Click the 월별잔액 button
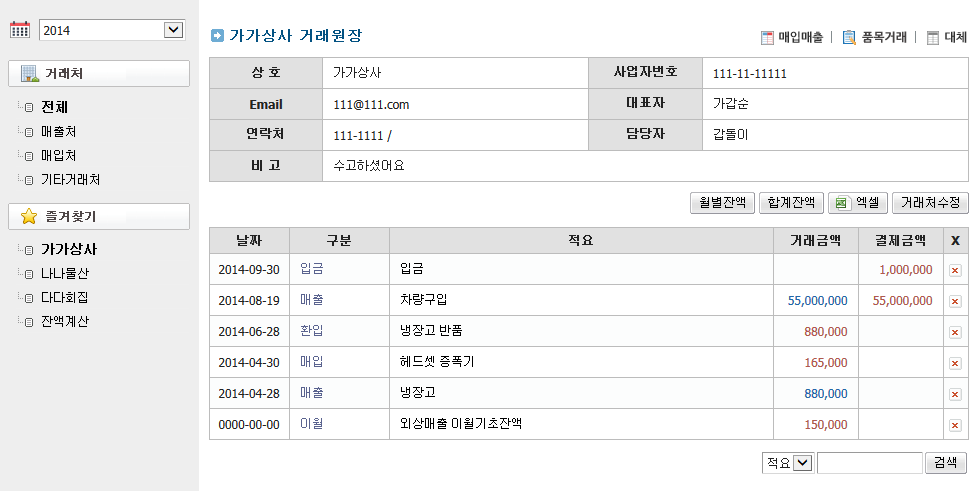976x491 pixels. coord(722,203)
